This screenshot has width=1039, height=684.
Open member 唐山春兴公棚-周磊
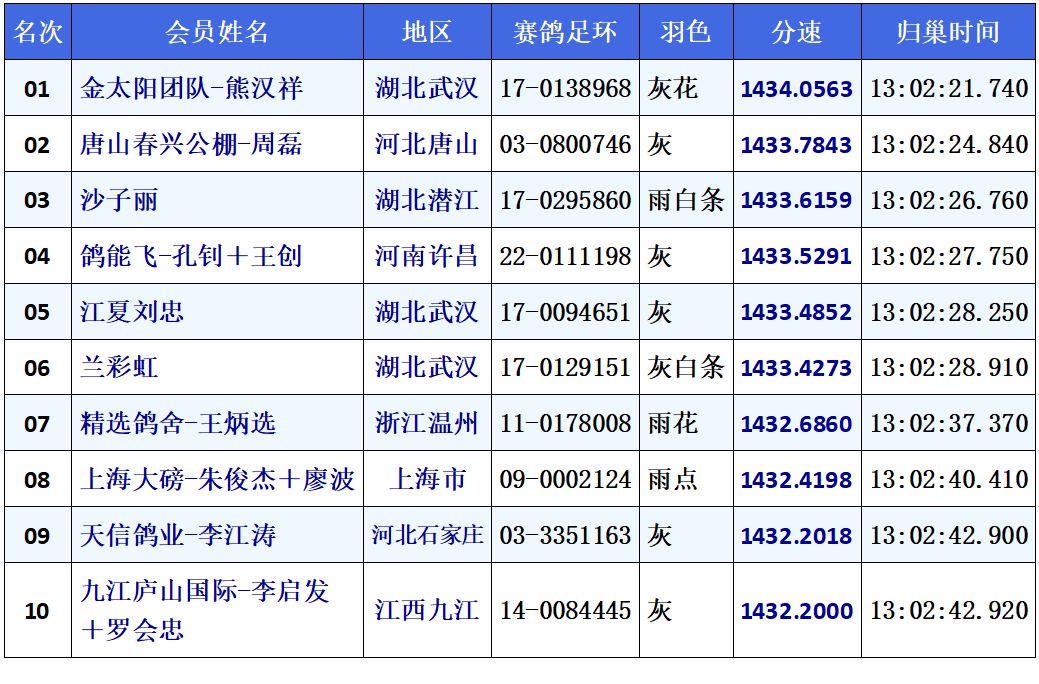pos(191,145)
